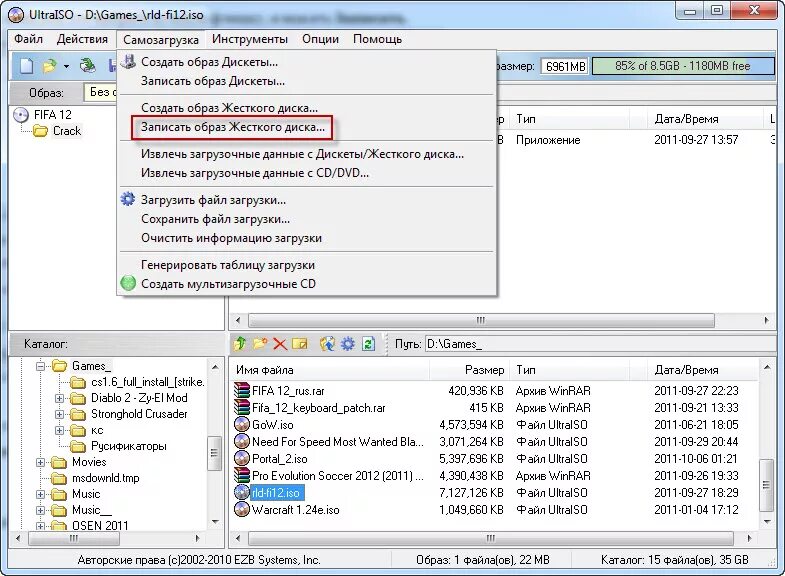Click disc icon of Need For Speed Most Wanted
785x576 pixels.
[x=242, y=441]
